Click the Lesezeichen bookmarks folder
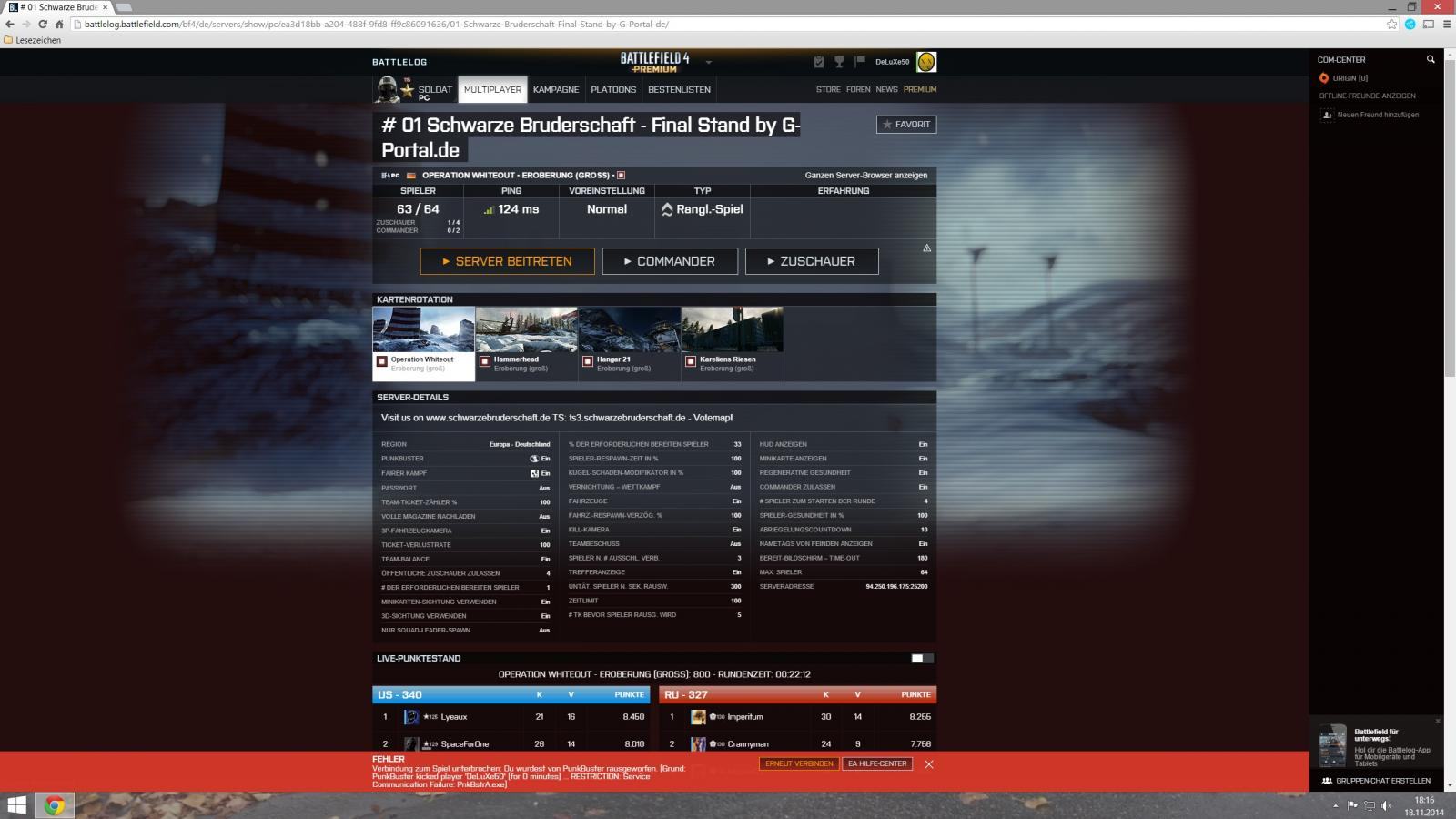Image resolution: width=1456 pixels, height=819 pixels. pos(33,40)
